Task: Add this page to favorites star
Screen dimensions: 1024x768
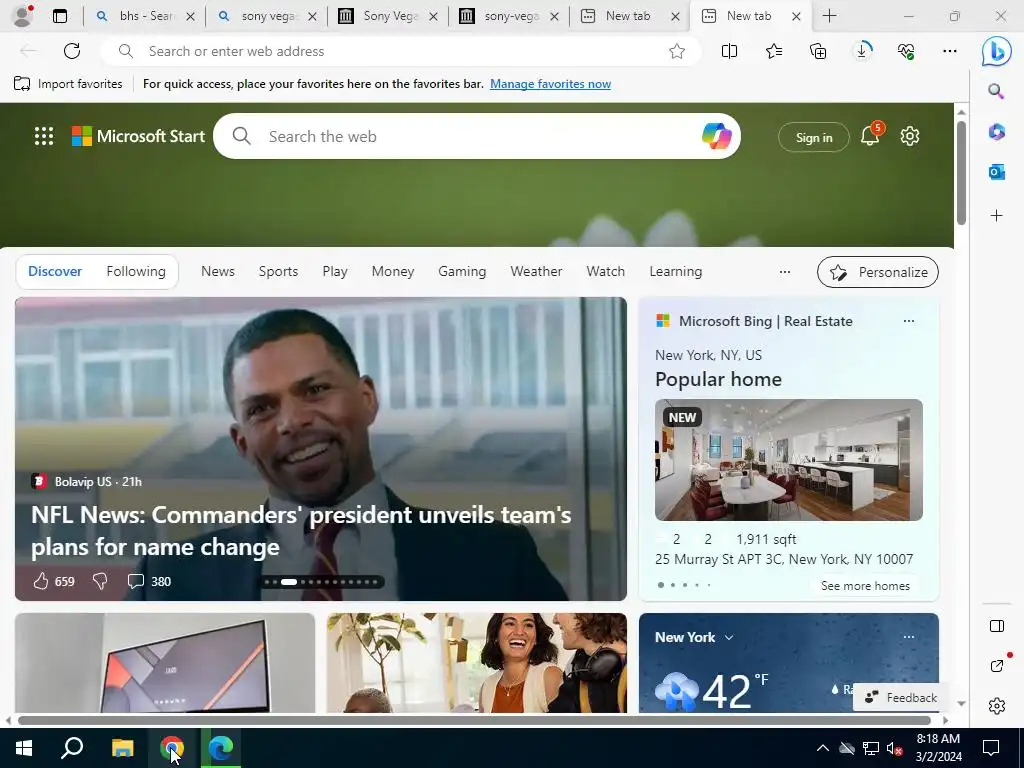Action: [x=677, y=51]
